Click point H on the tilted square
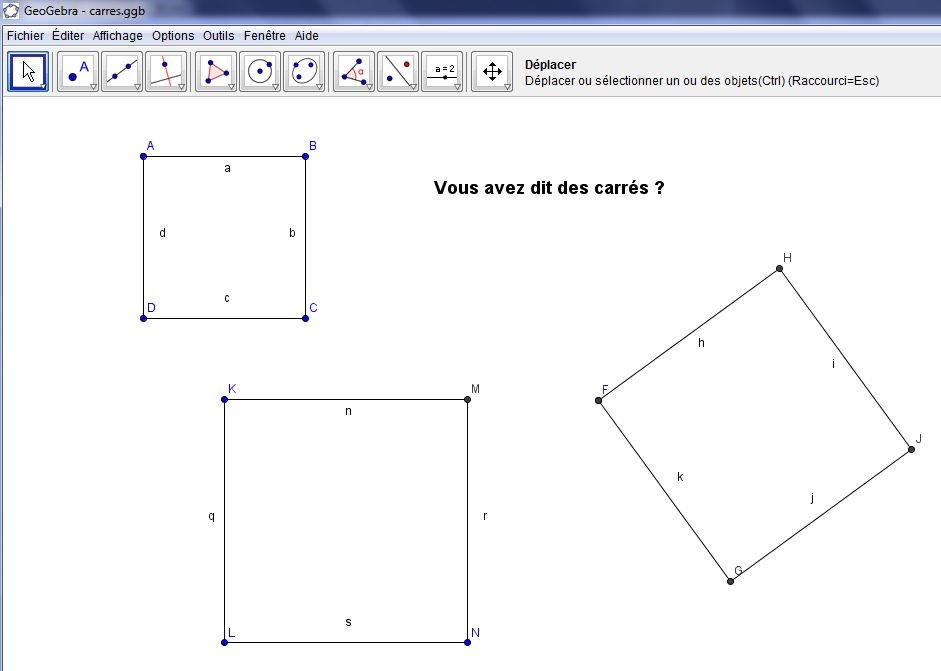941x671 pixels. tap(779, 268)
